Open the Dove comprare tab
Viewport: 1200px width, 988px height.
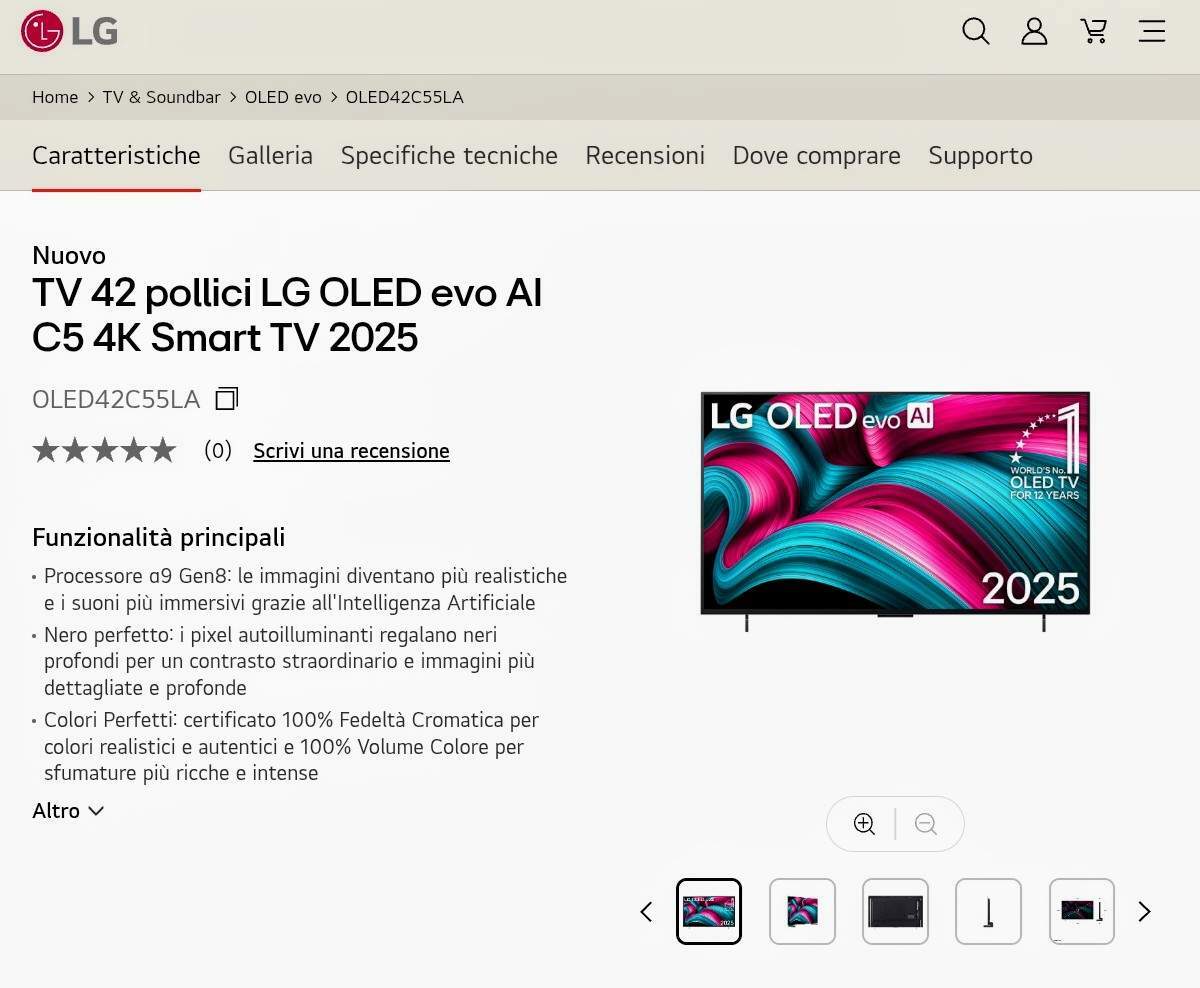816,155
